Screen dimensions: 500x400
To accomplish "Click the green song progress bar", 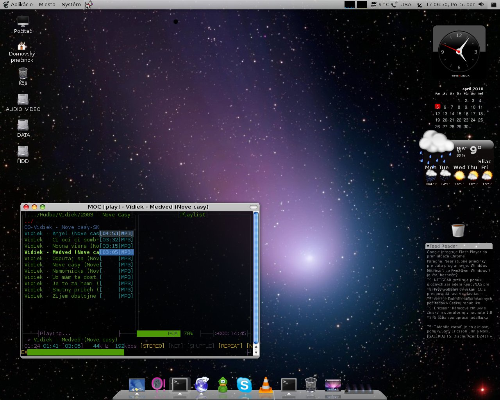I will point(75,352).
